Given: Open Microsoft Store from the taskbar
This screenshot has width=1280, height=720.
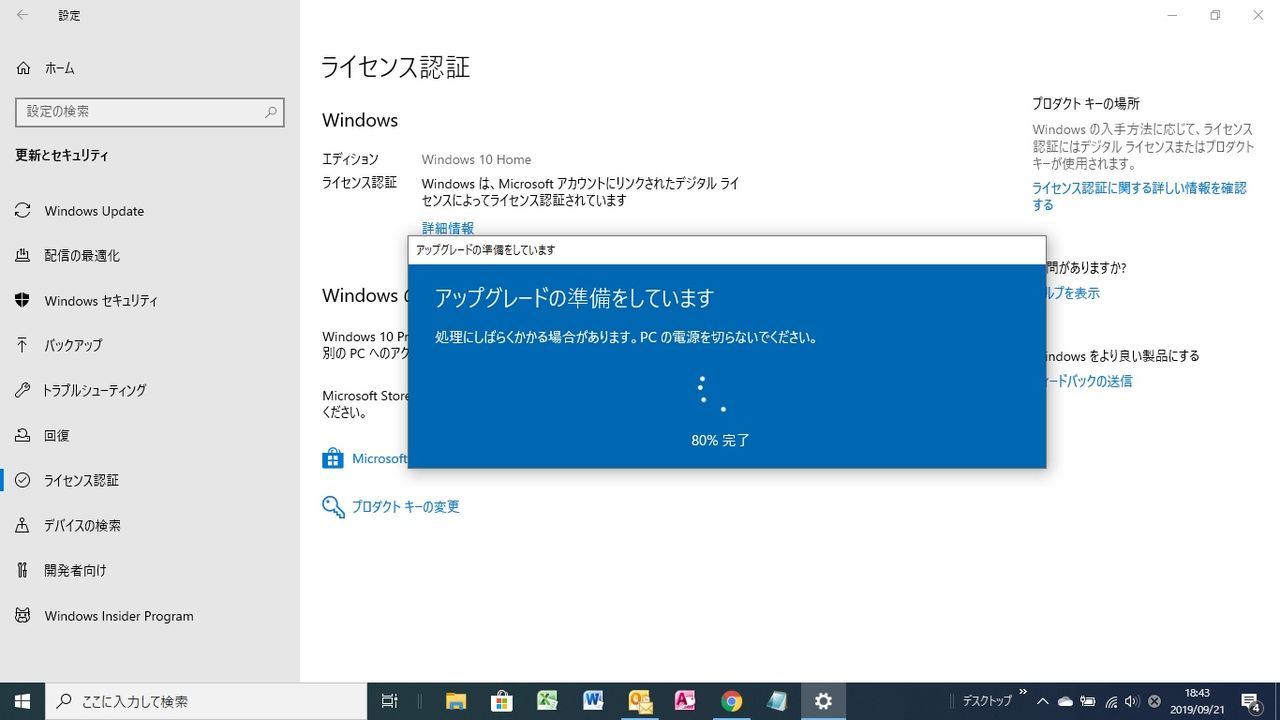Looking at the screenshot, I should pos(502,701).
